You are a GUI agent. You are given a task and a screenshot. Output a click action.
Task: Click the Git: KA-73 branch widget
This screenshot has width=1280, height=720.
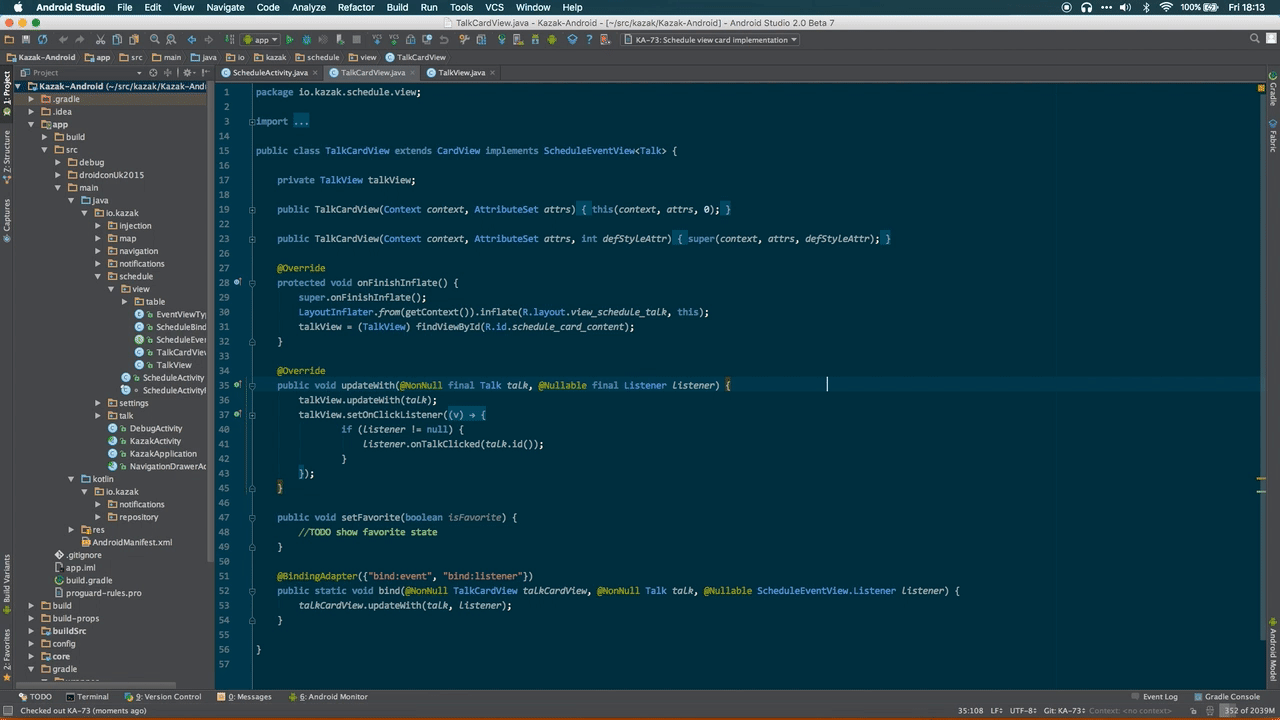click(1065, 711)
